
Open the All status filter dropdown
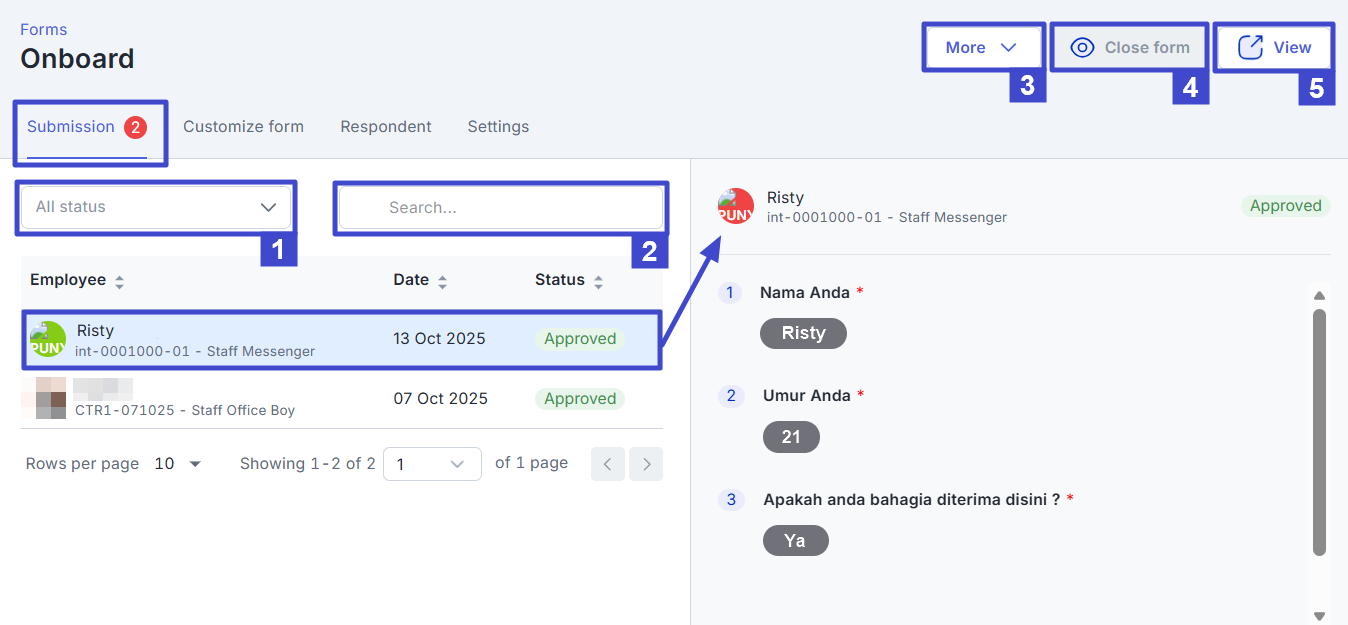(156, 207)
